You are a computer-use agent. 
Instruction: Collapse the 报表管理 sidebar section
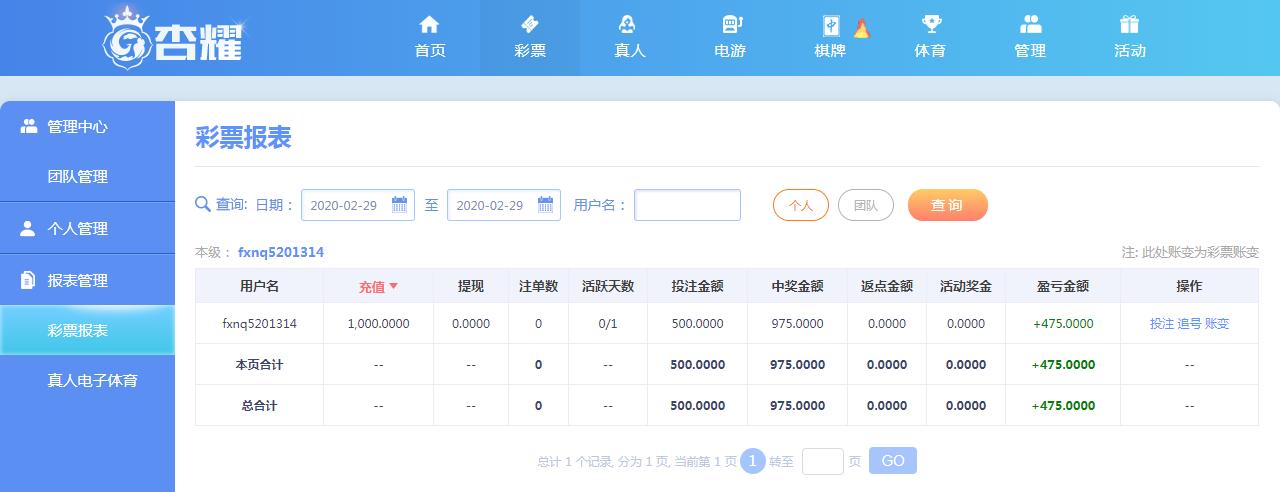[77, 281]
